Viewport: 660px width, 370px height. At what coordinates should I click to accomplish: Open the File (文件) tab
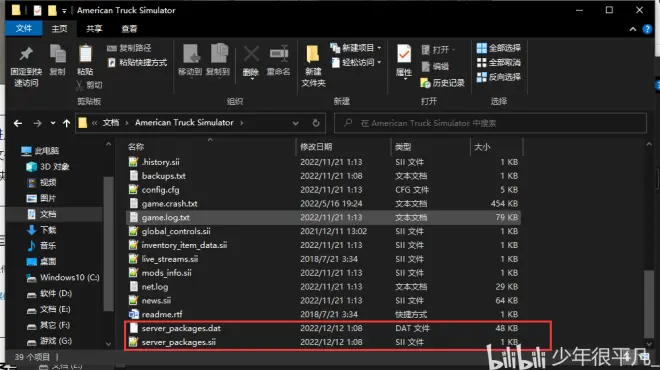pos(24,28)
